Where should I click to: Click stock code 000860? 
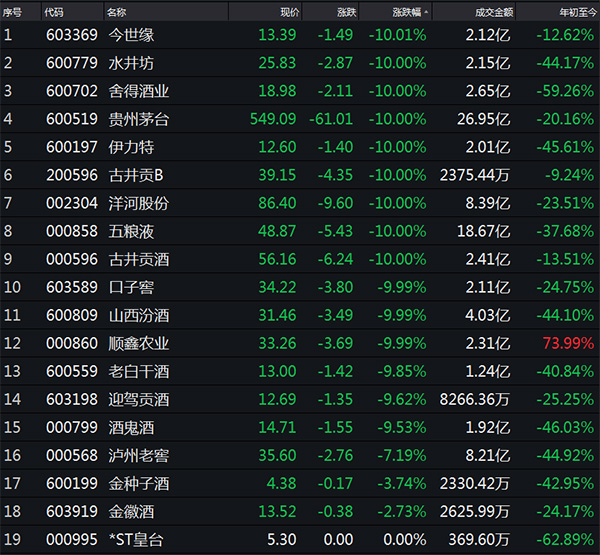72,343
